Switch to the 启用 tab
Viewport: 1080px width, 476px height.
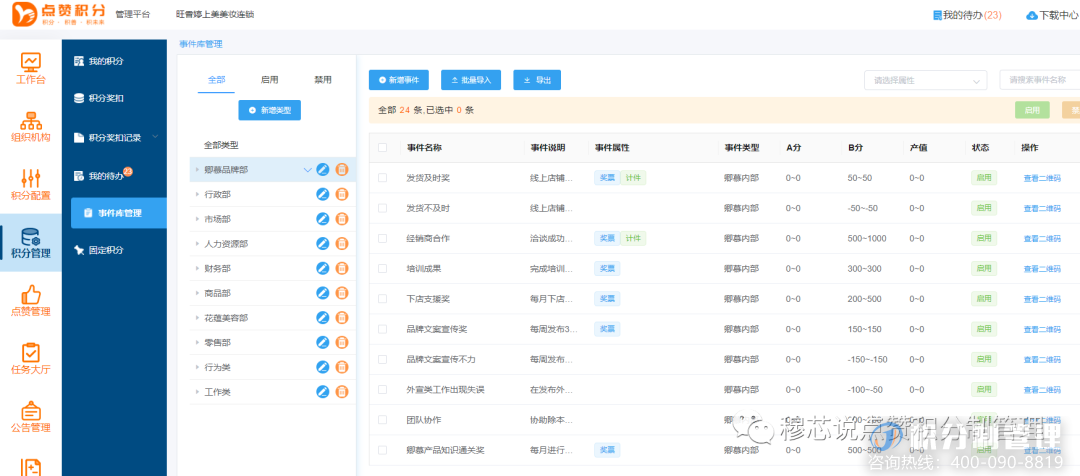[269, 80]
